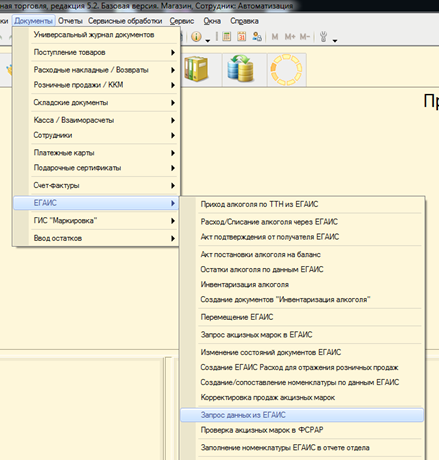The height and width of the screenshot is (460, 439).
Task: Open the calculator toolbar icon
Action: 227,36
